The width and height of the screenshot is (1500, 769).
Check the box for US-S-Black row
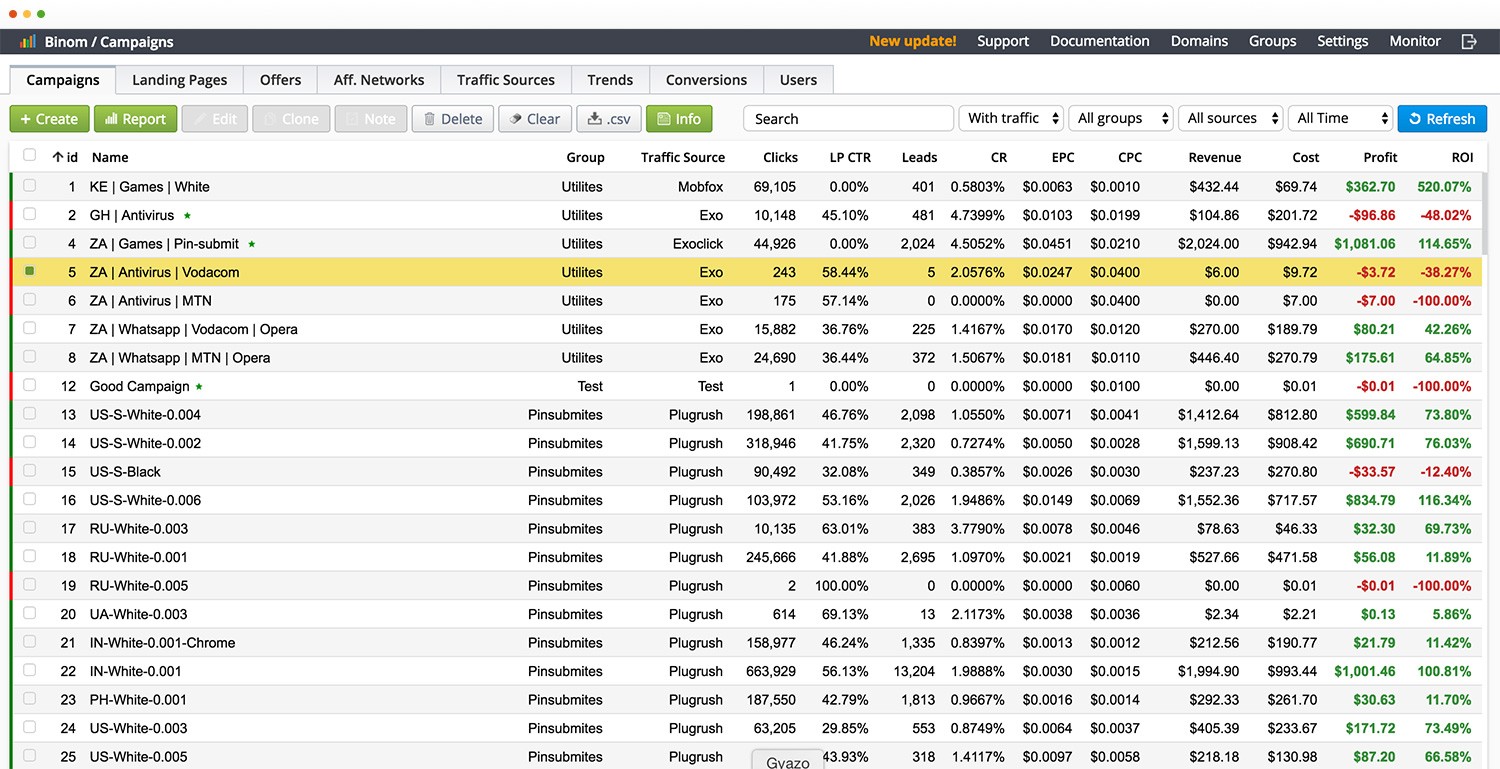[x=30, y=470]
